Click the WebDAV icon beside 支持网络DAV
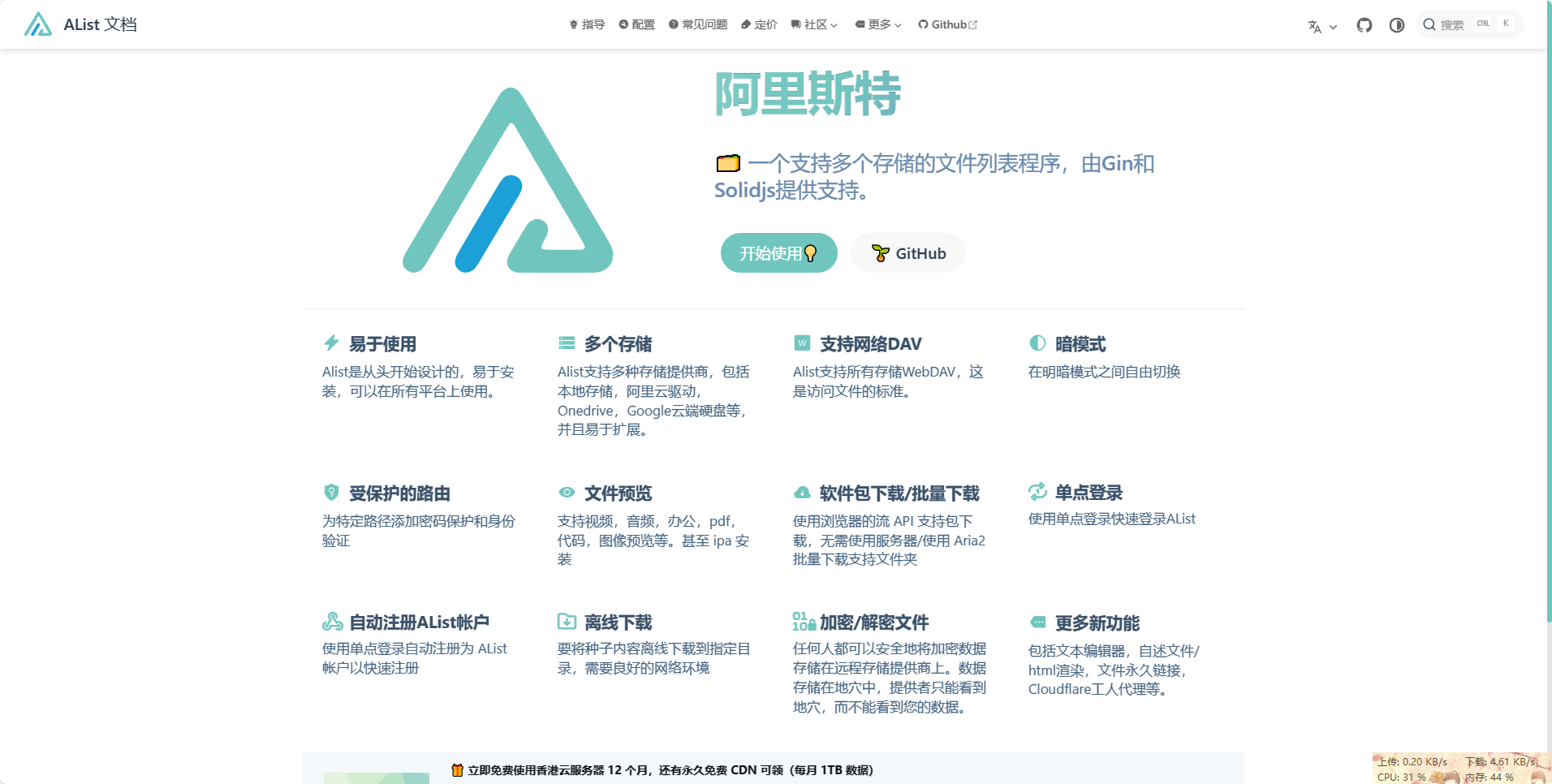Image resolution: width=1552 pixels, height=784 pixels. point(802,342)
